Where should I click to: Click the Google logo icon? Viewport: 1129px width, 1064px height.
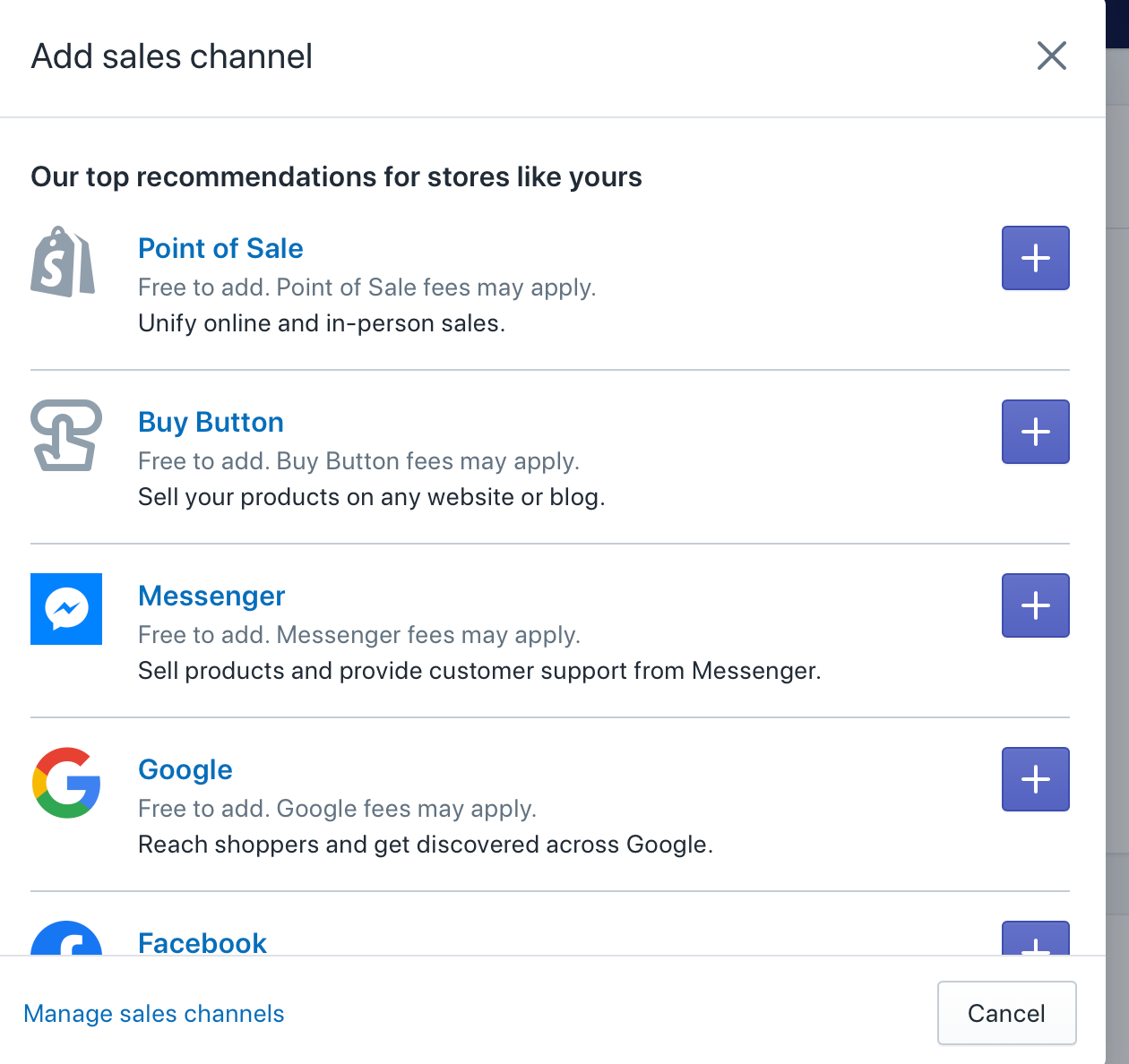pos(66,783)
